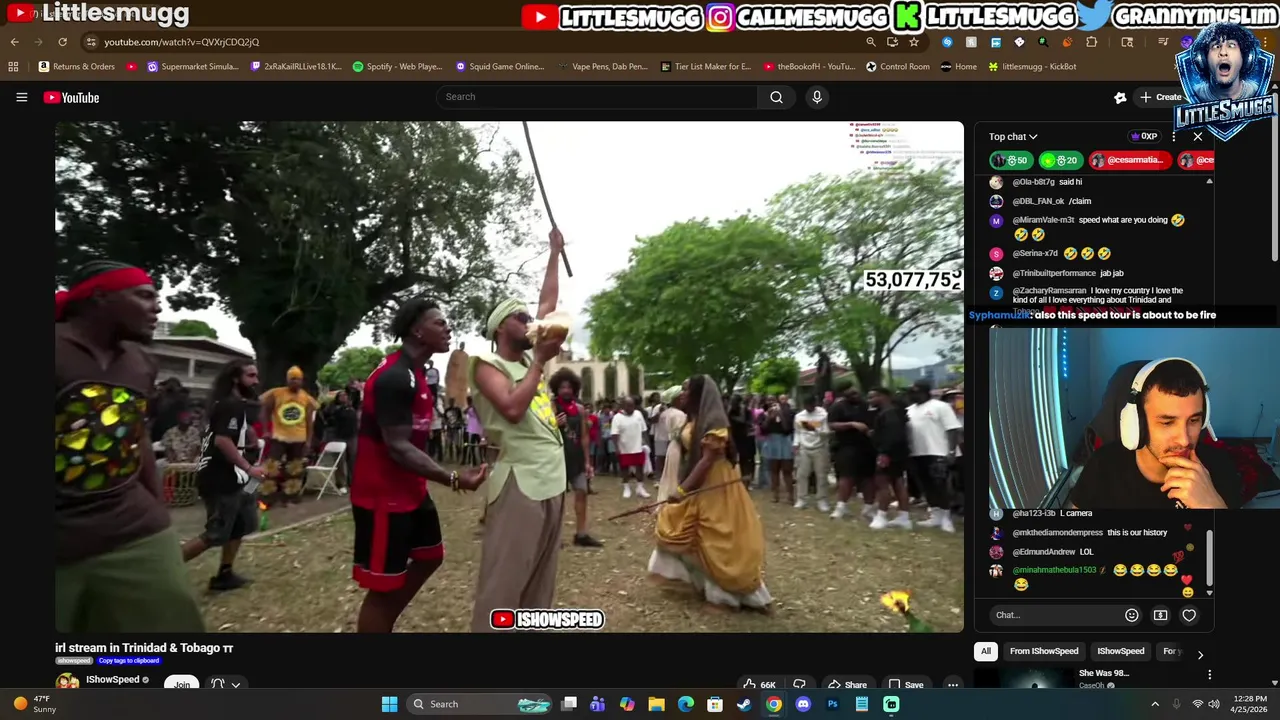
Task: Click the Join membership button
Action: click(182, 684)
